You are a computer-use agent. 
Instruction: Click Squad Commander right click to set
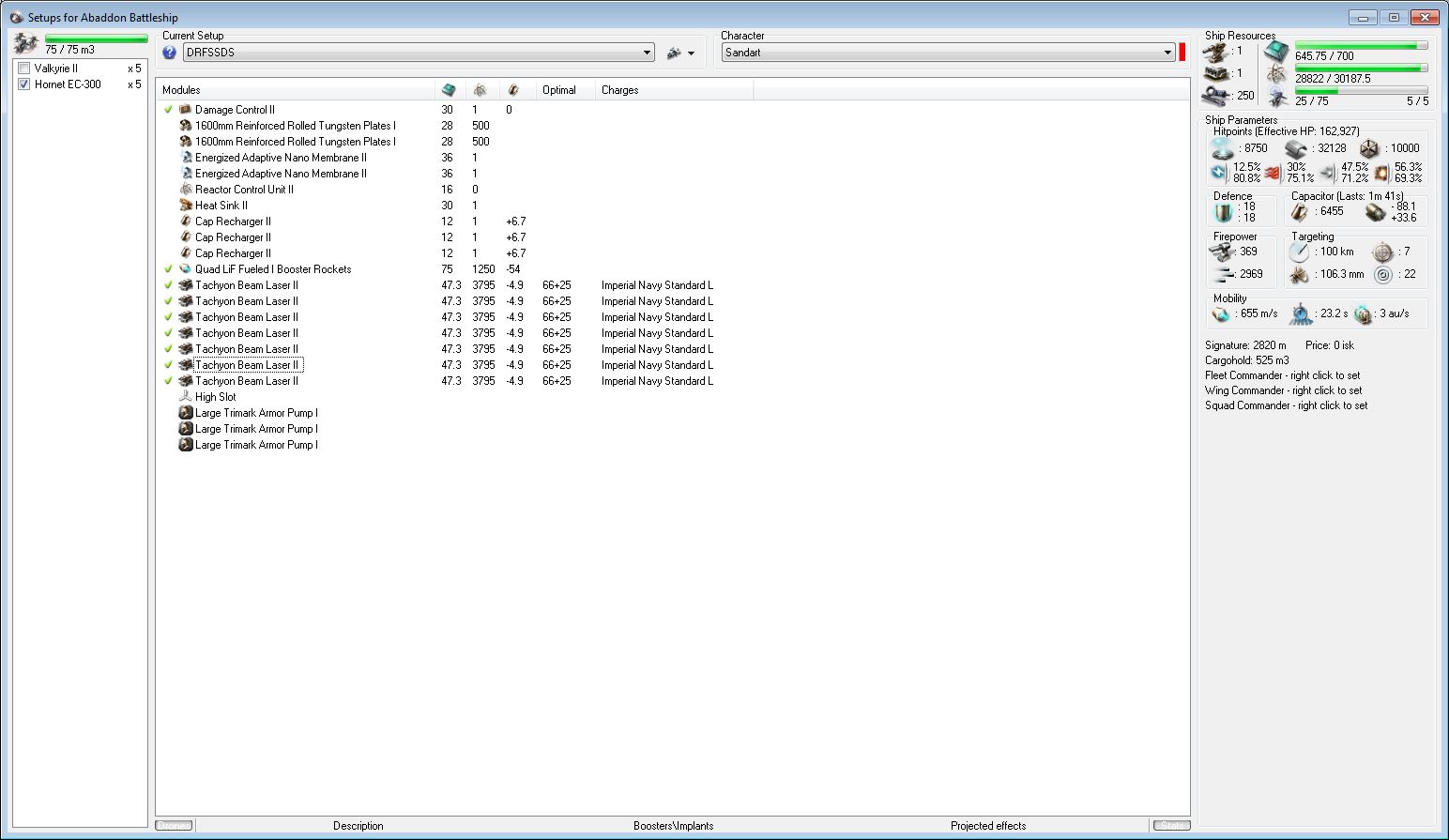pyautogui.click(x=1286, y=405)
